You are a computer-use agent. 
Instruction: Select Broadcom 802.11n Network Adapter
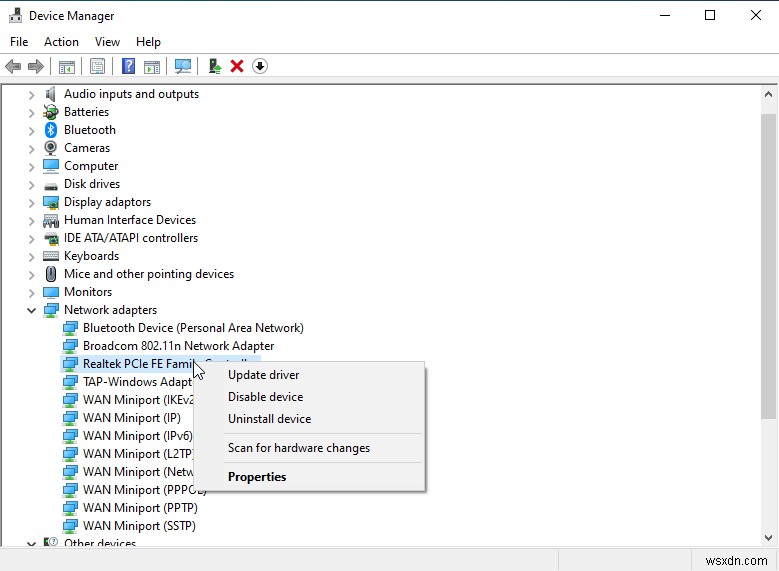(x=178, y=346)
